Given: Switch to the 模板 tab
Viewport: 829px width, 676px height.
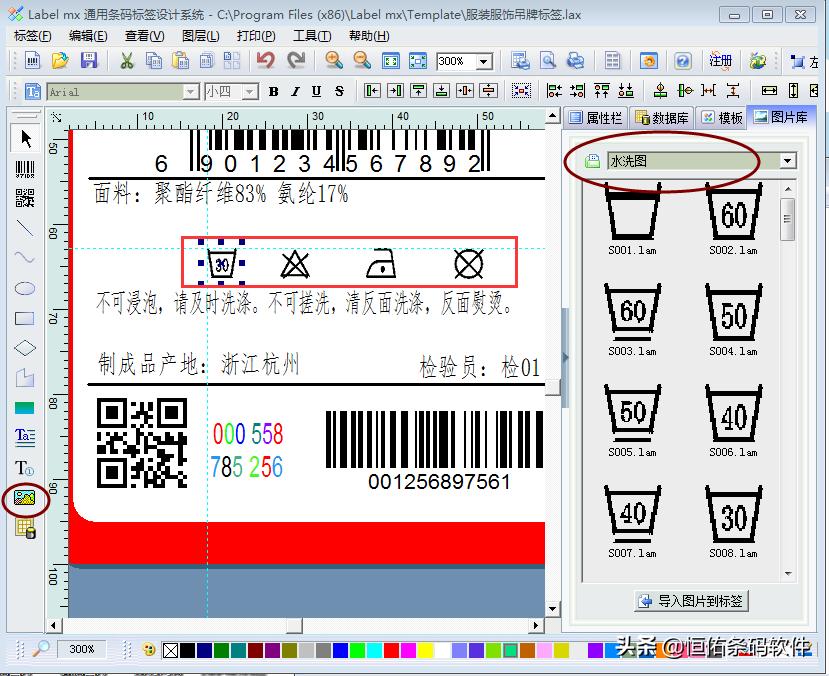Looking at the screenshot, I should [x=722, y=117].
